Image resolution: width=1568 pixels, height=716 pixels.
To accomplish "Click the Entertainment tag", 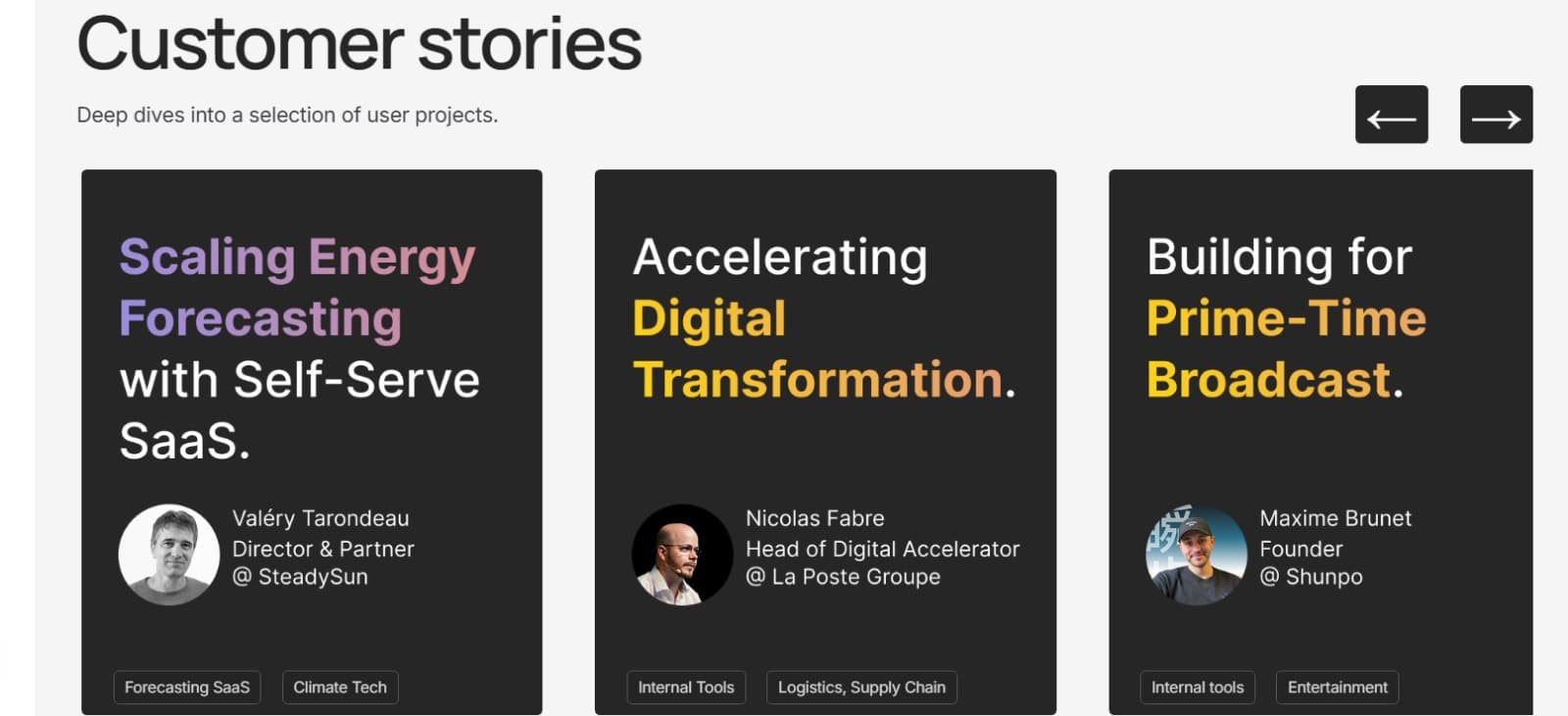I will [1337, 687].
